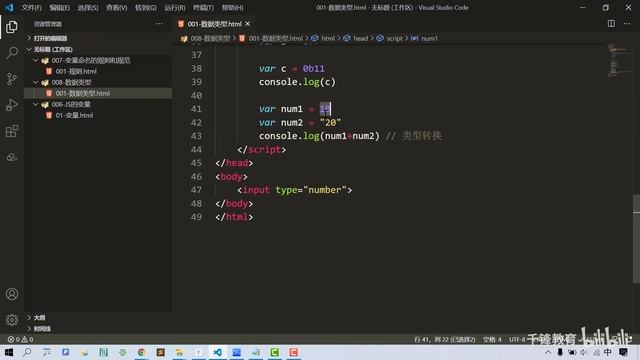Image resolution: width=640 pixels, height=360 pixels.
Task: Click line number 43 in gutter
Action: (x=196, y=136)
